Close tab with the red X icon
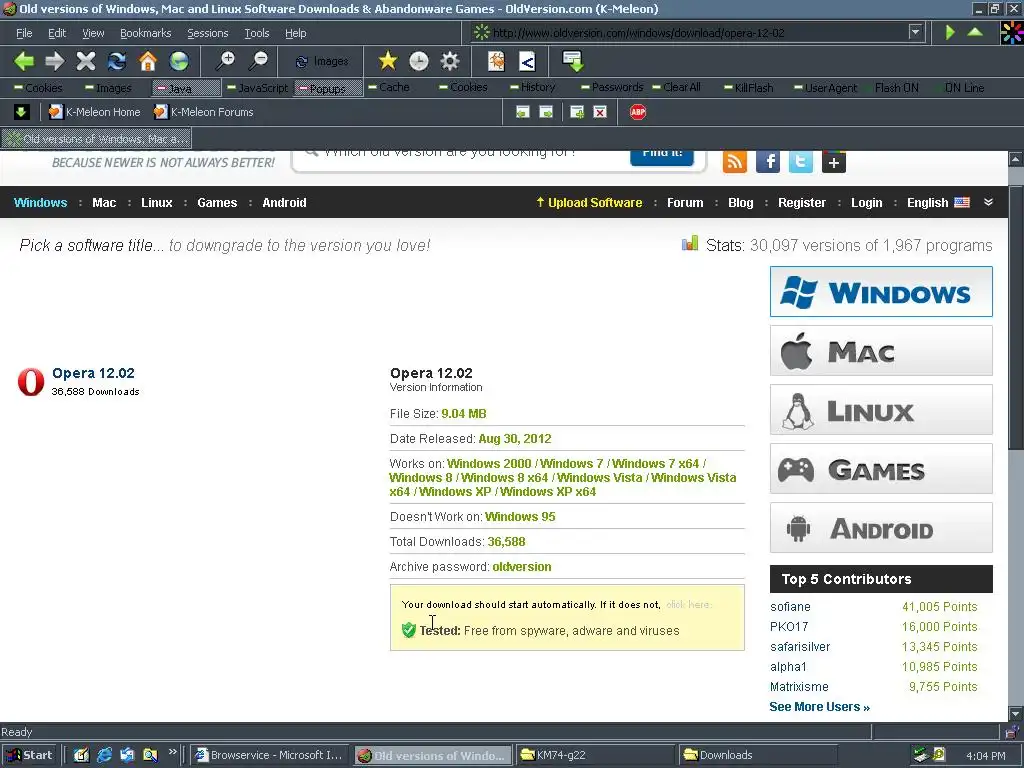Image resolution: width=1024 pixels, height=768 pixels. point(600,112)
